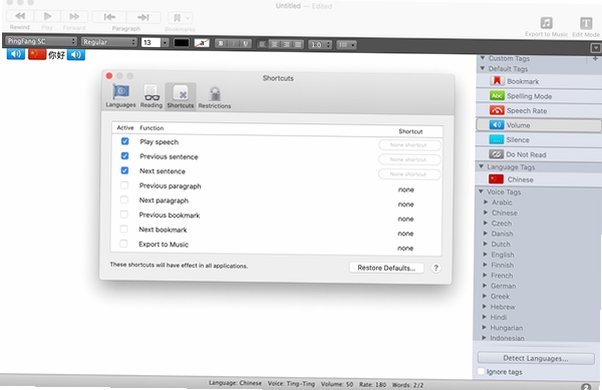Click Play speech shortcut recorder field
Screen dimensions: 602x390
point(409,145)
